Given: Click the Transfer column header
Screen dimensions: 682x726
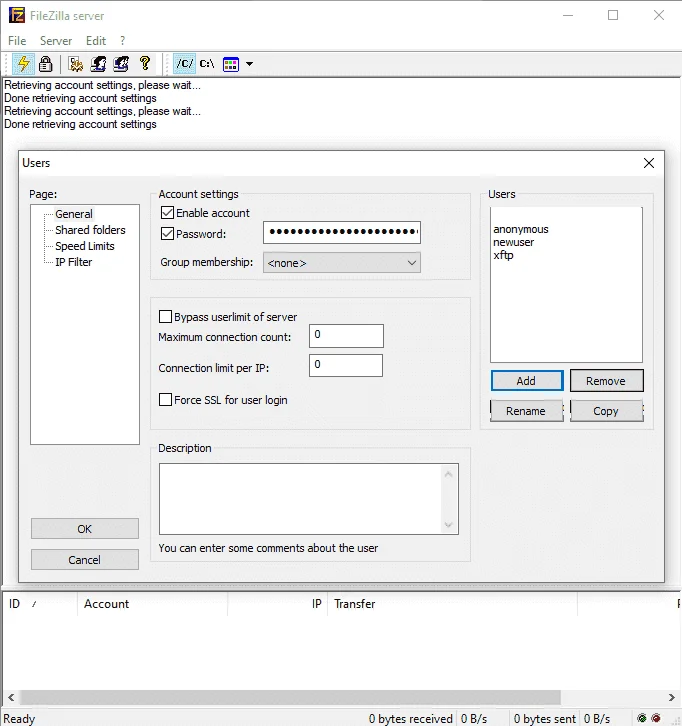Looking at the screenshot, I should click(x=453, y=604).
